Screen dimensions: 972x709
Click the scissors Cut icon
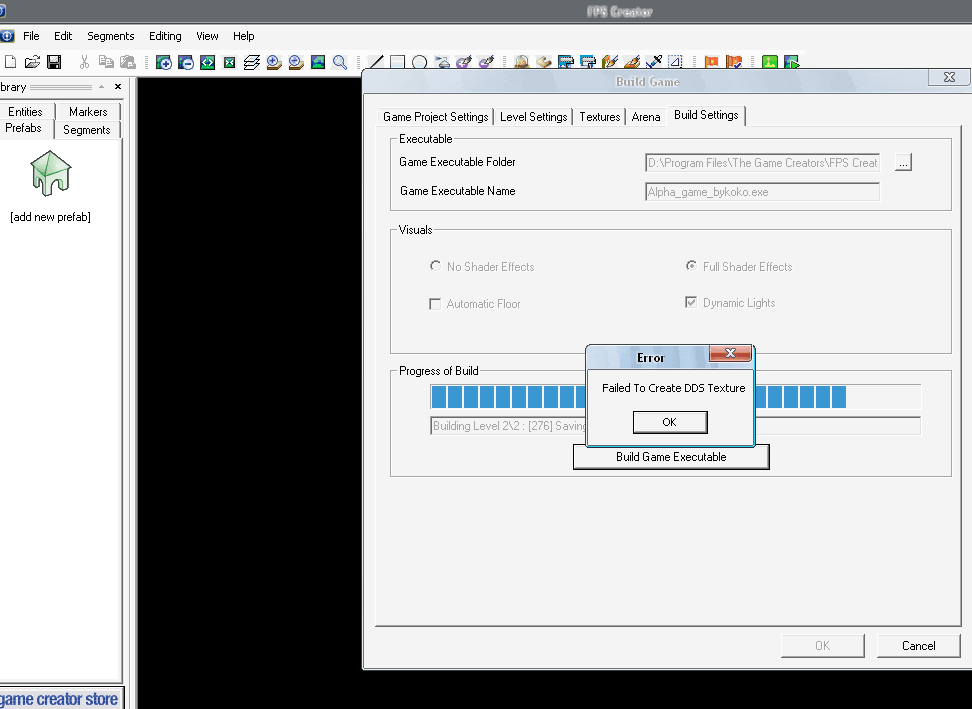[x=84, y=62]
